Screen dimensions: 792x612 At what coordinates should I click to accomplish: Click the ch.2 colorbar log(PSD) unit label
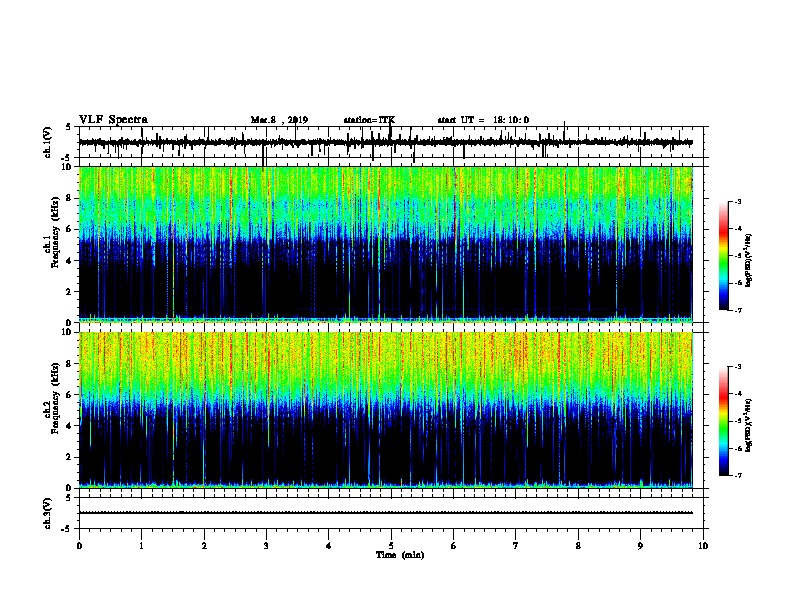point(748,425)
